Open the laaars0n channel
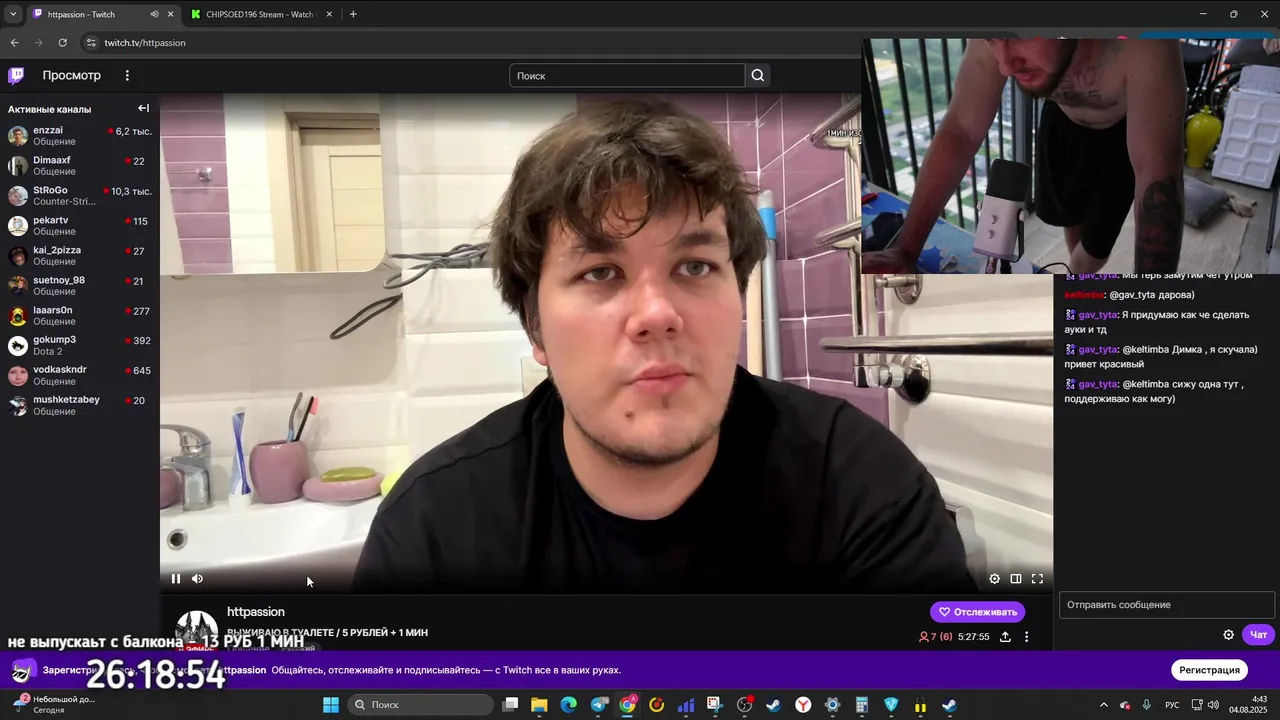 point(80,316)
